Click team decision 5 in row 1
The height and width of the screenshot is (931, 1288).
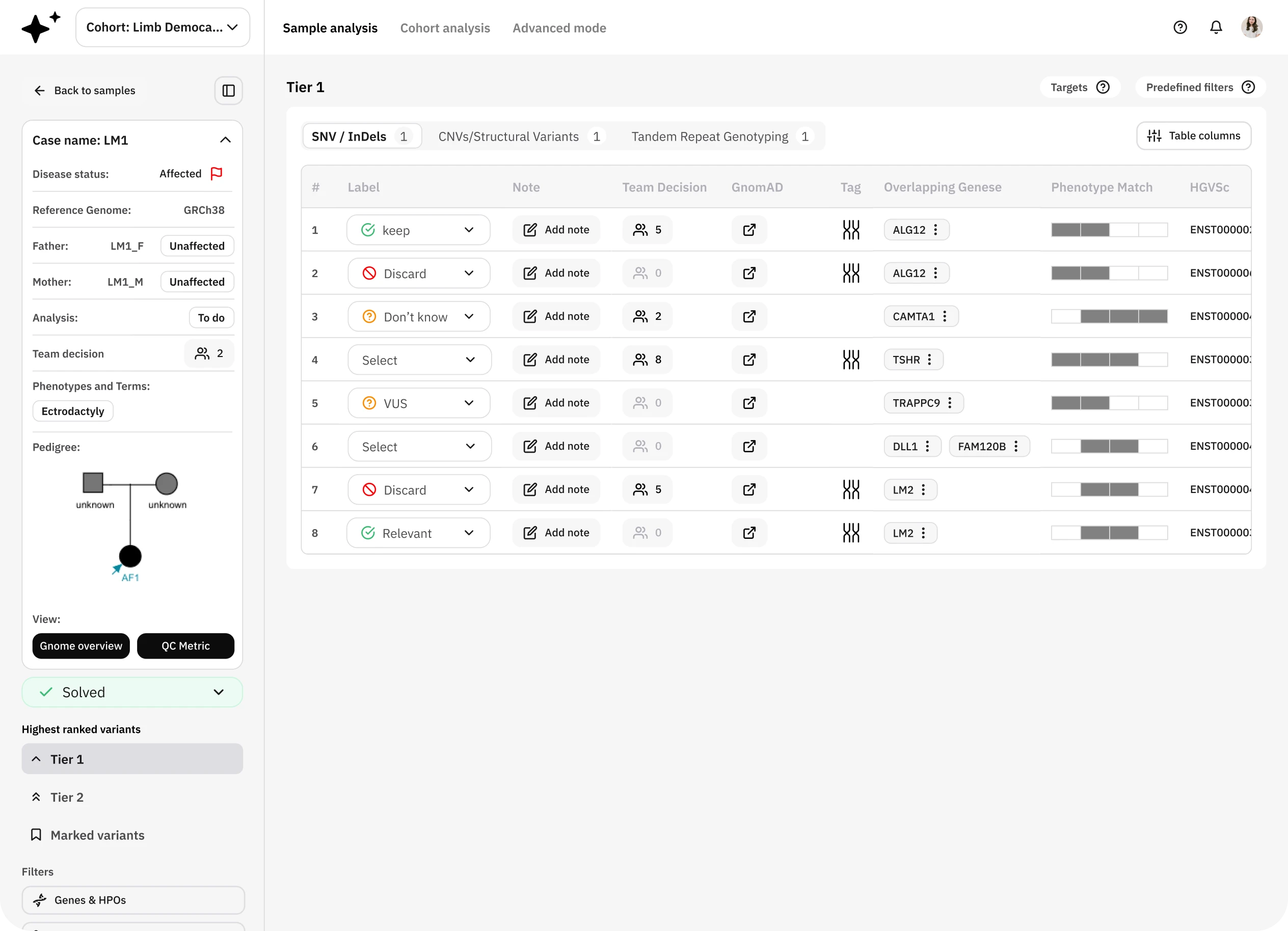pos(647,230)
